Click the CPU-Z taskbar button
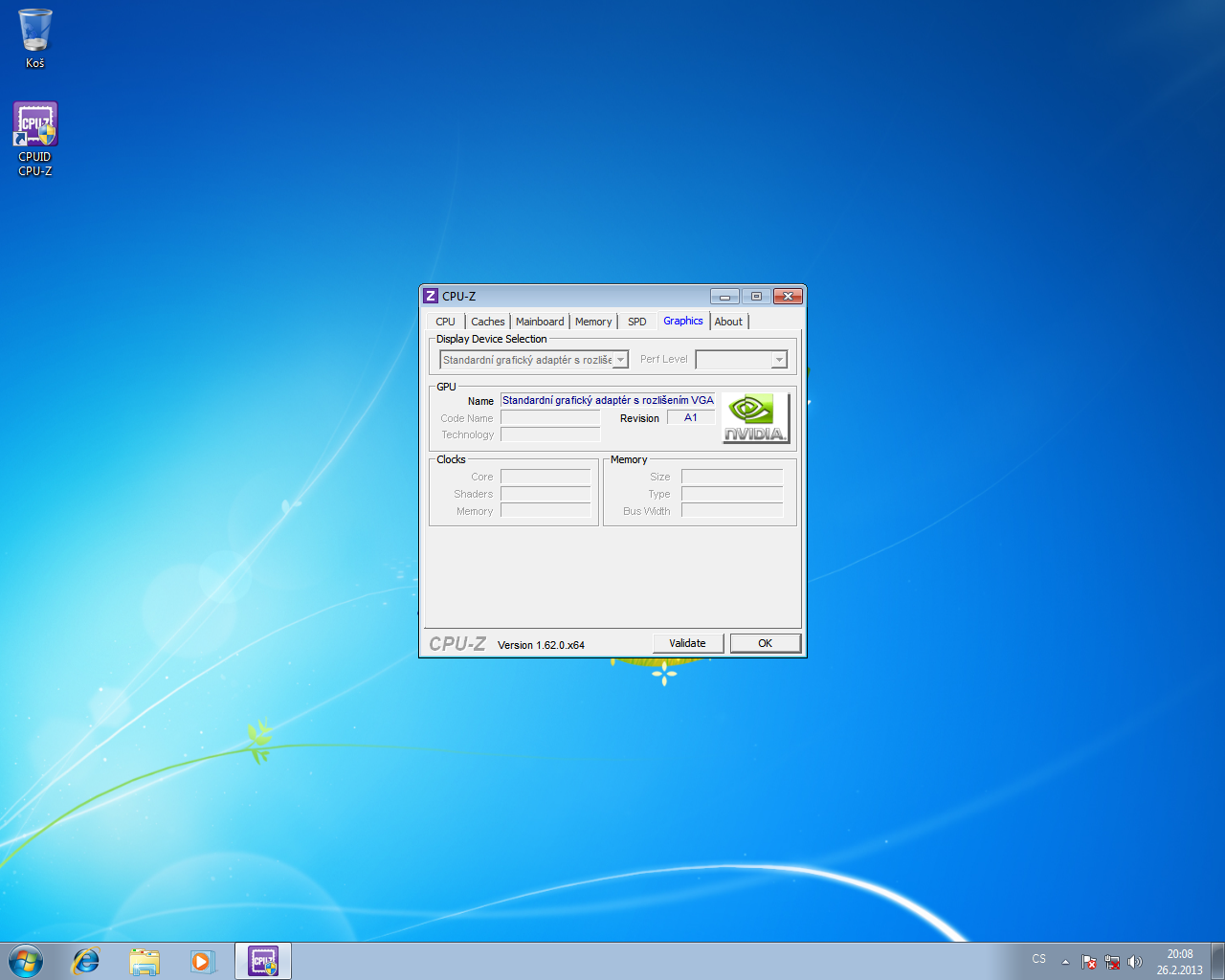The width and height of the screenshot is (1225, 980). (x=263, y=961)
